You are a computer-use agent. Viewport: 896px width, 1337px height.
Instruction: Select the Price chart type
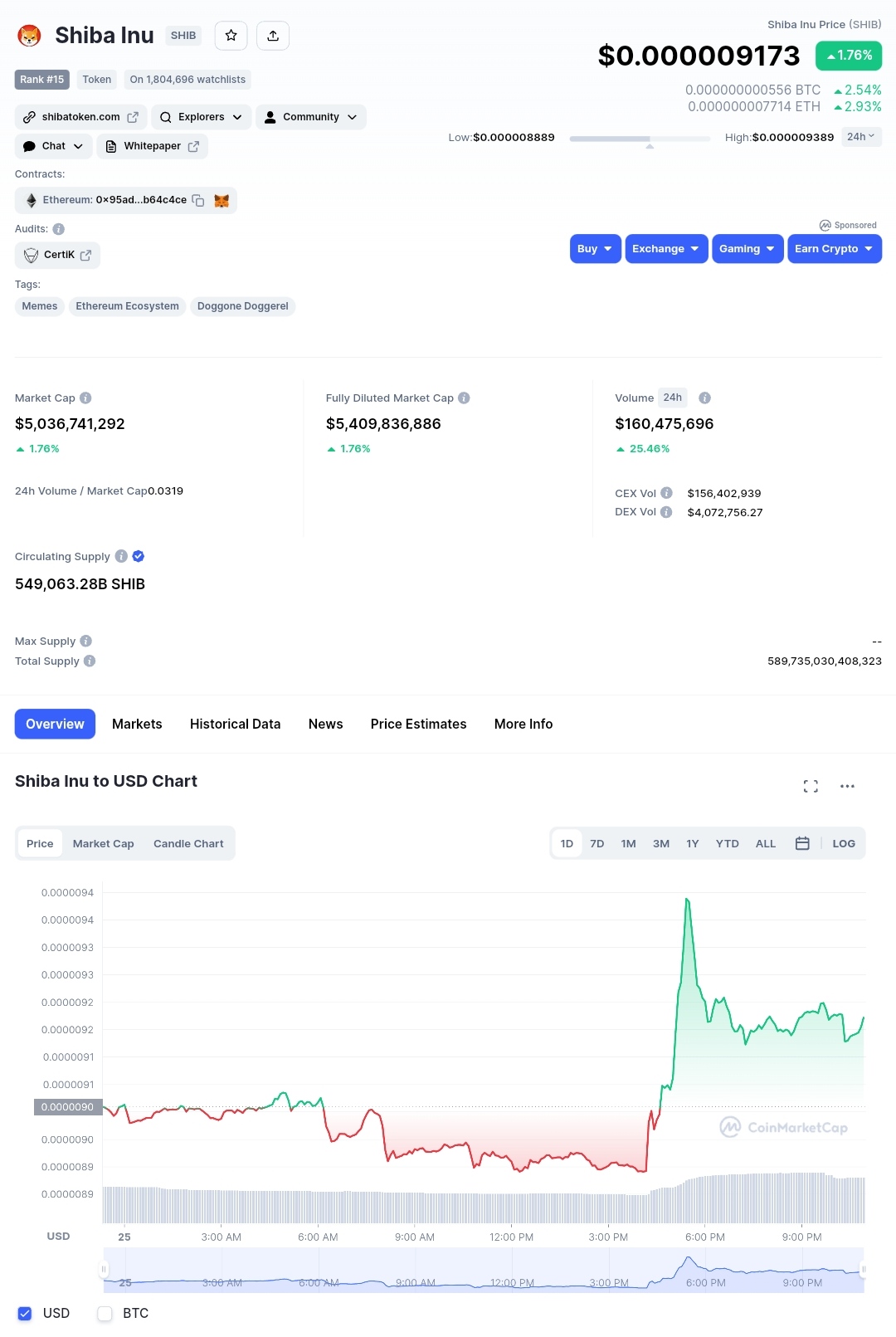pos(40,843)
